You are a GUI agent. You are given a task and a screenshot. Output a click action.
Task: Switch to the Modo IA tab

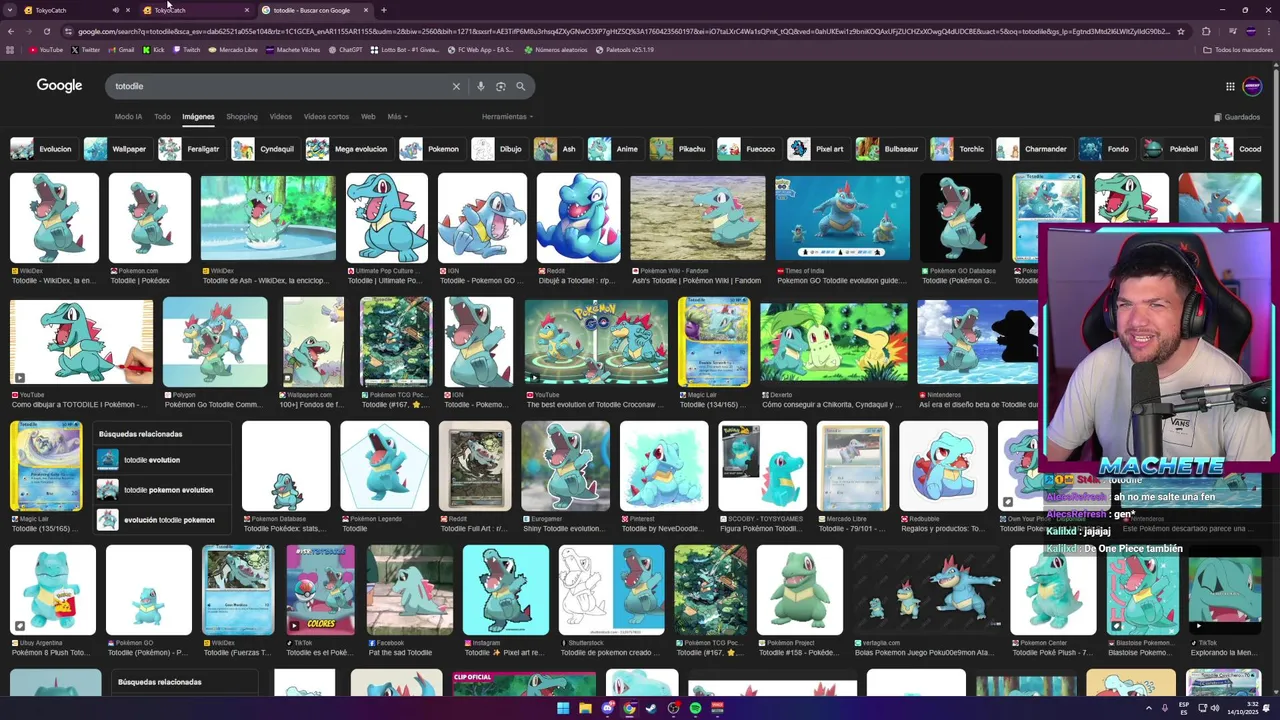pos(128,117)
